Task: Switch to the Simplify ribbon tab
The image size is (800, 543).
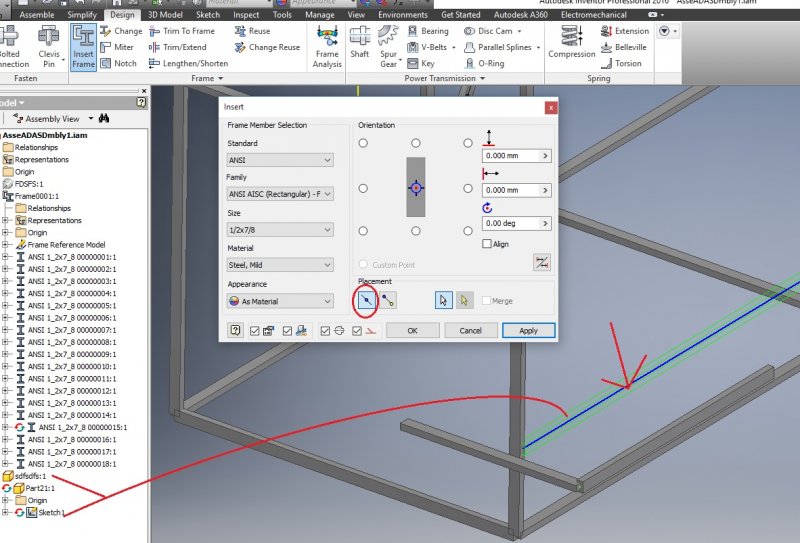Action: [x=82, y=15]
